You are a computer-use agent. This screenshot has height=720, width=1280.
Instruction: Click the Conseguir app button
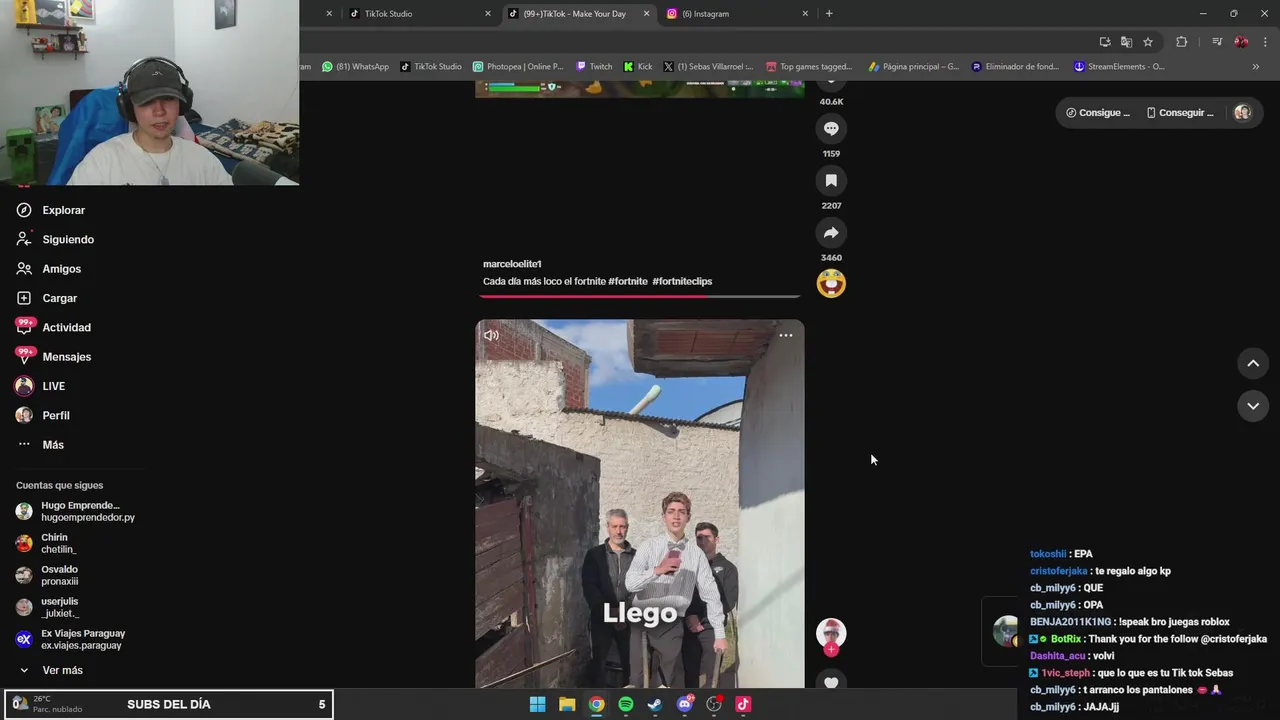(x=1180, y=113)
